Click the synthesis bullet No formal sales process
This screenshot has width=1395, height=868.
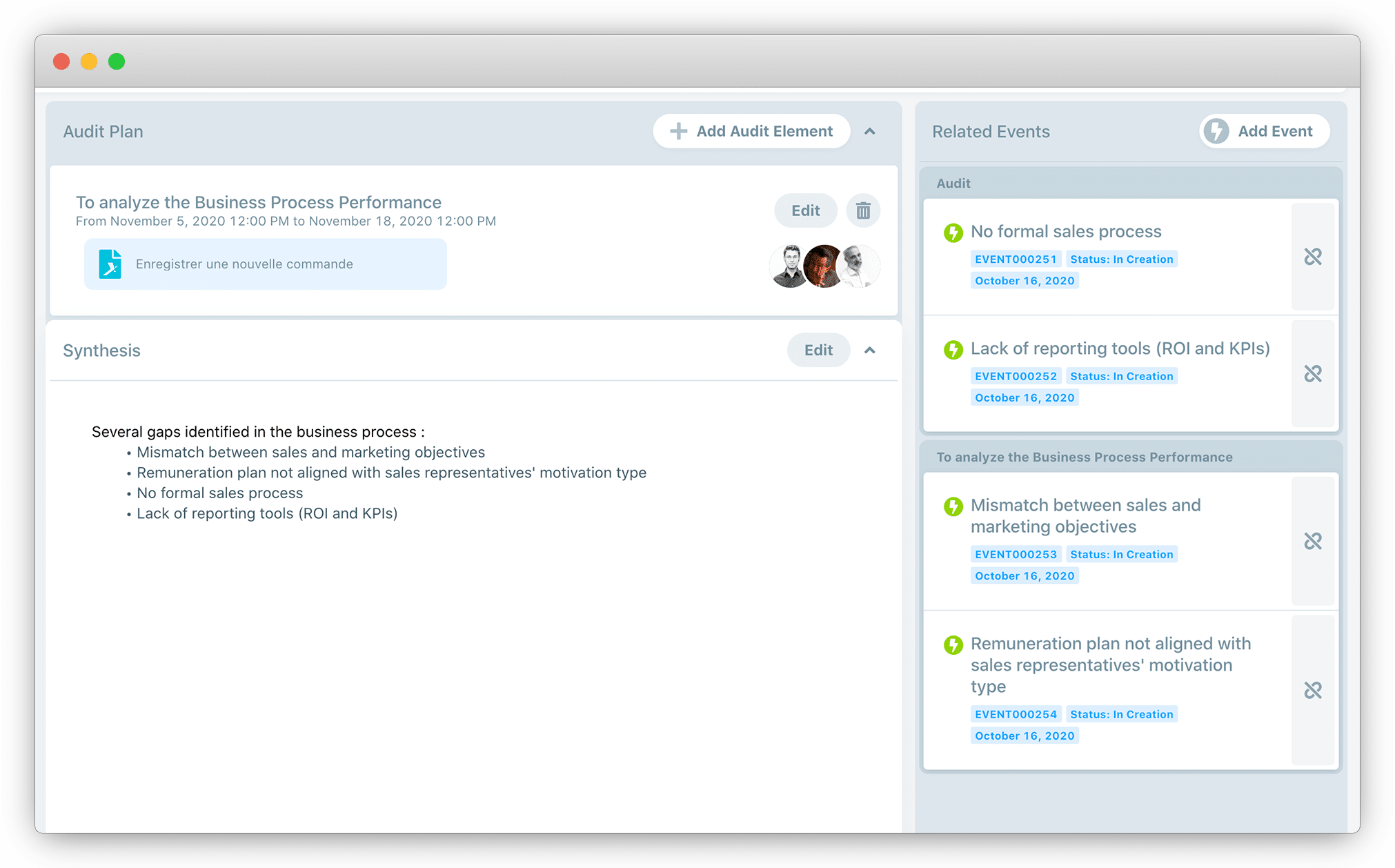[219, 493]
